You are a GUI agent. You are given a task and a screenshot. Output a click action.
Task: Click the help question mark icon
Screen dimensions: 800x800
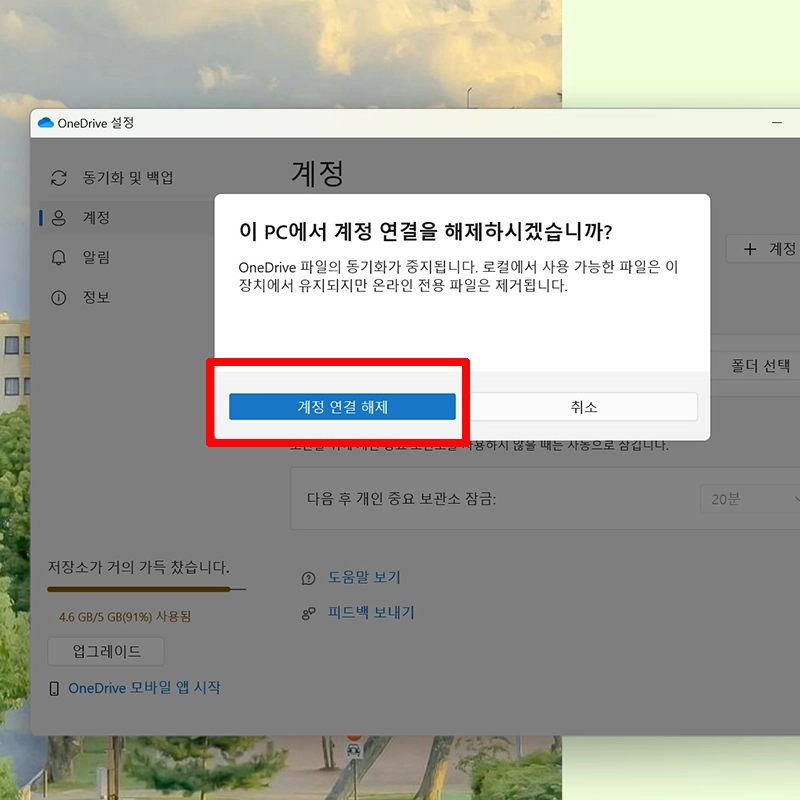(x=309, y=578)
